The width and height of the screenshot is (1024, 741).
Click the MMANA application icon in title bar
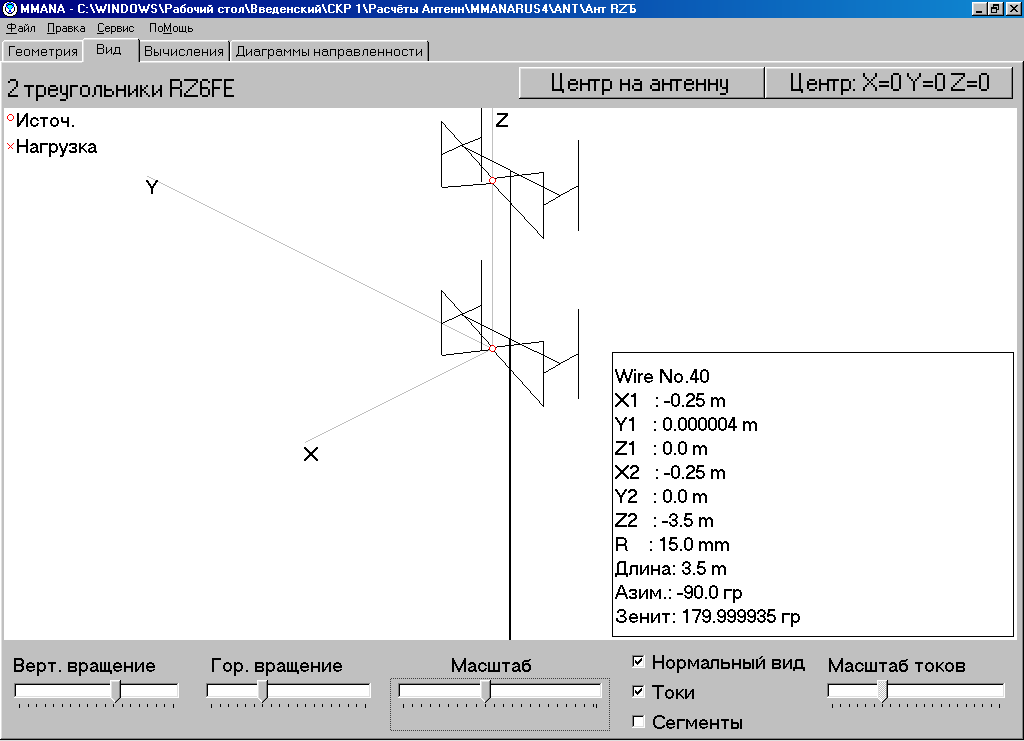tap(10, 9)
